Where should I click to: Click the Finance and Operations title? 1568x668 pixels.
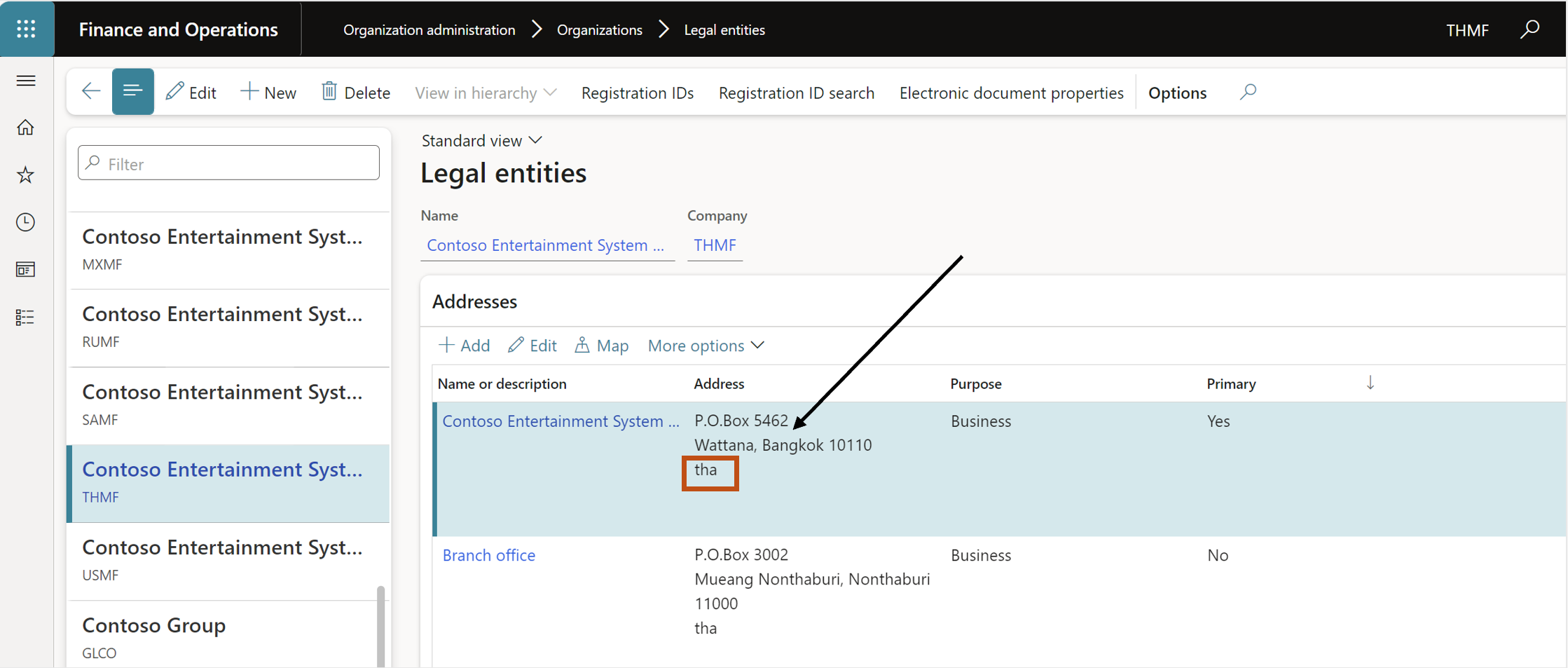point(178,29)
